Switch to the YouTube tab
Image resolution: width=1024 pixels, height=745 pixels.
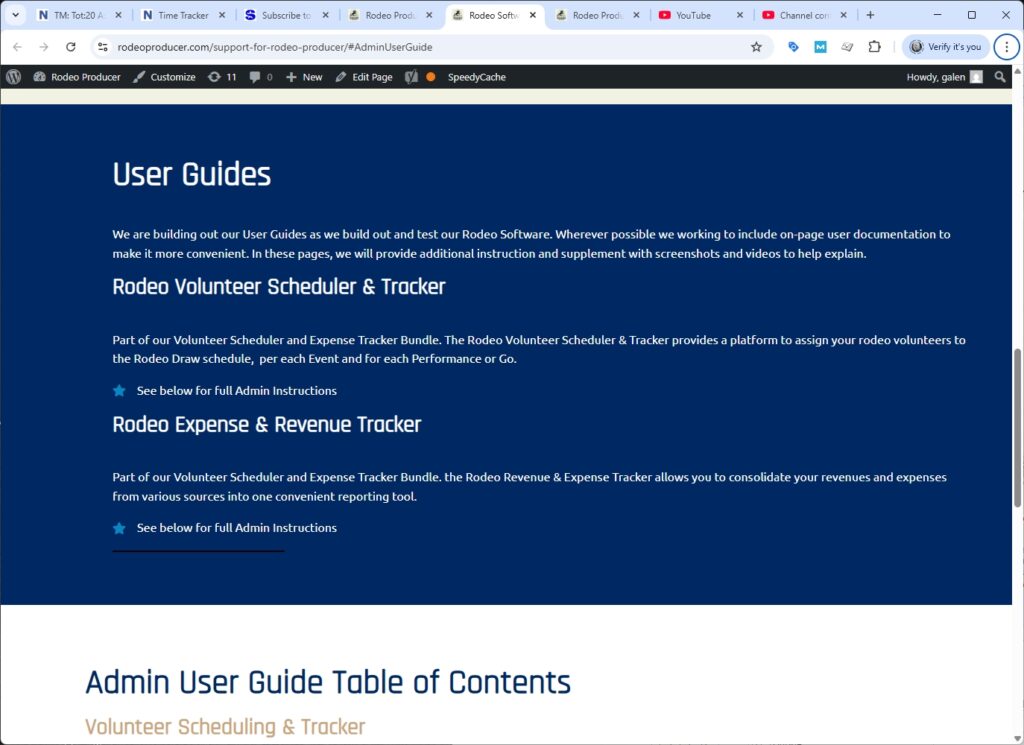coord(693,15)
